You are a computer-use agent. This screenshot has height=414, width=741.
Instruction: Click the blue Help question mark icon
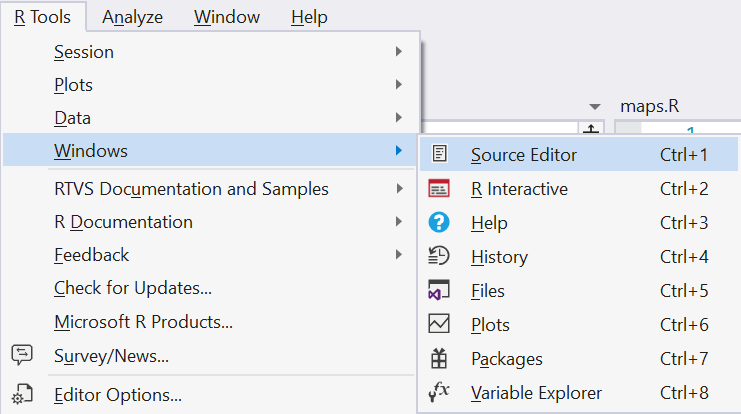point(439,222)
